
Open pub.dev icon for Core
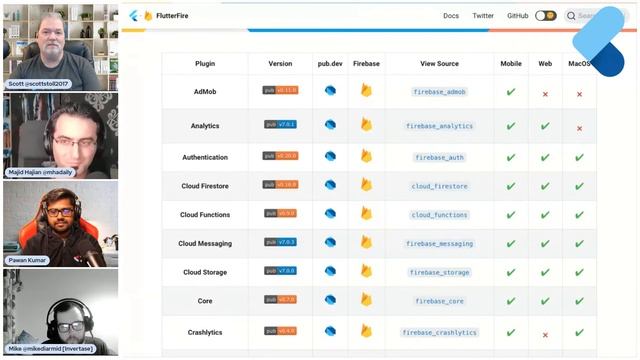click(330, 300)
